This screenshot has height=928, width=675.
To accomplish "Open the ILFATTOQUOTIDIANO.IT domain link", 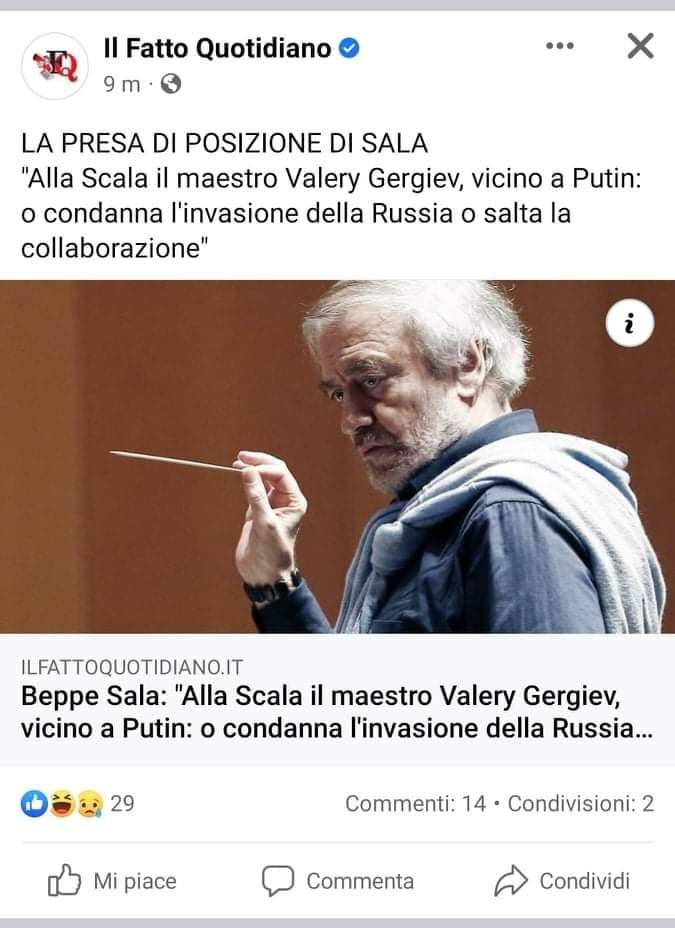I will 132,667.
